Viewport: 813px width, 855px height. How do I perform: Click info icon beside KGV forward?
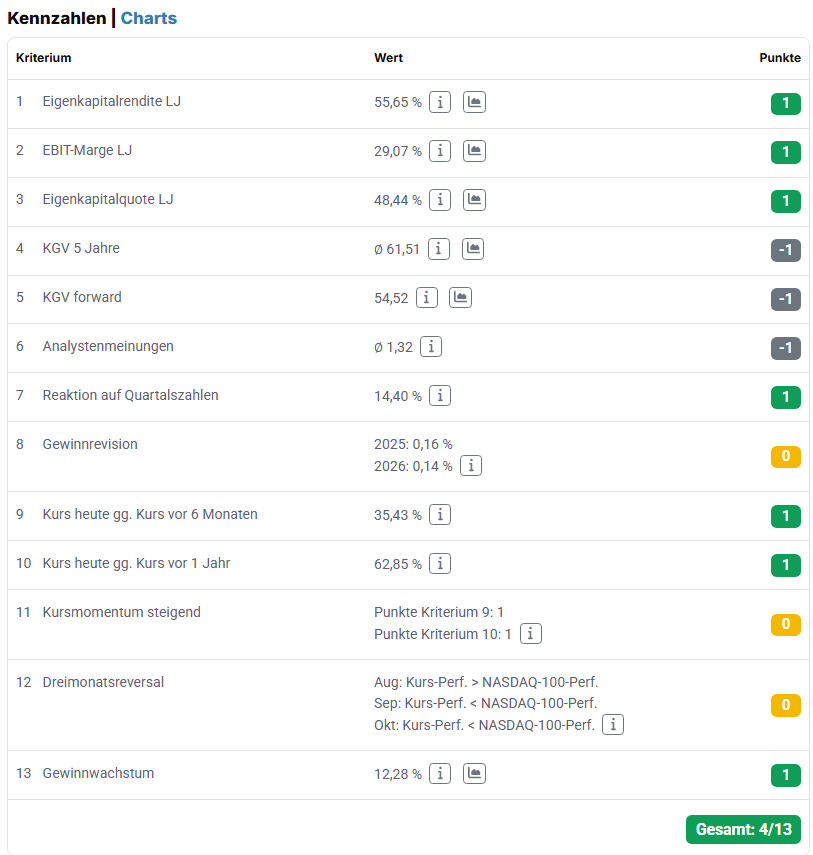point(427,298)
